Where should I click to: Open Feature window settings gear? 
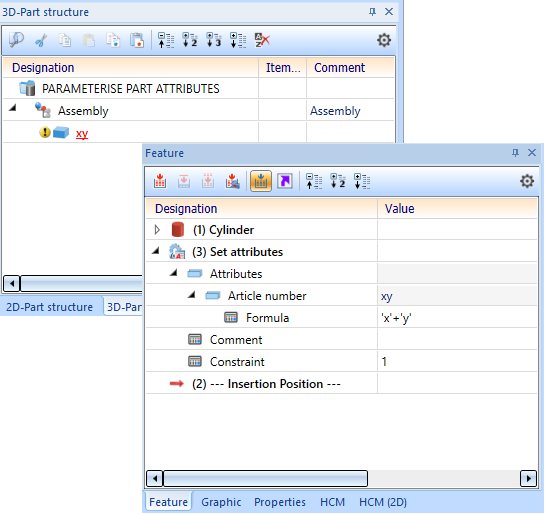(527, 181)
